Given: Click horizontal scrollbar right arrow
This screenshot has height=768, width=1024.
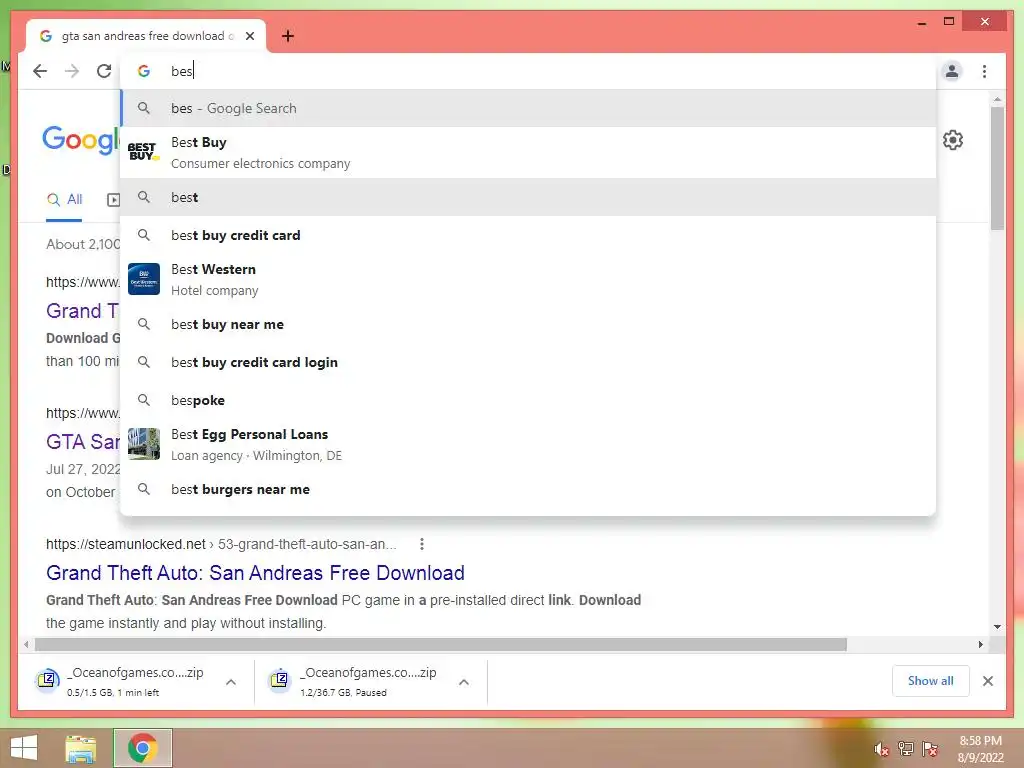Looking at the screenshot, I should (981, 645).
